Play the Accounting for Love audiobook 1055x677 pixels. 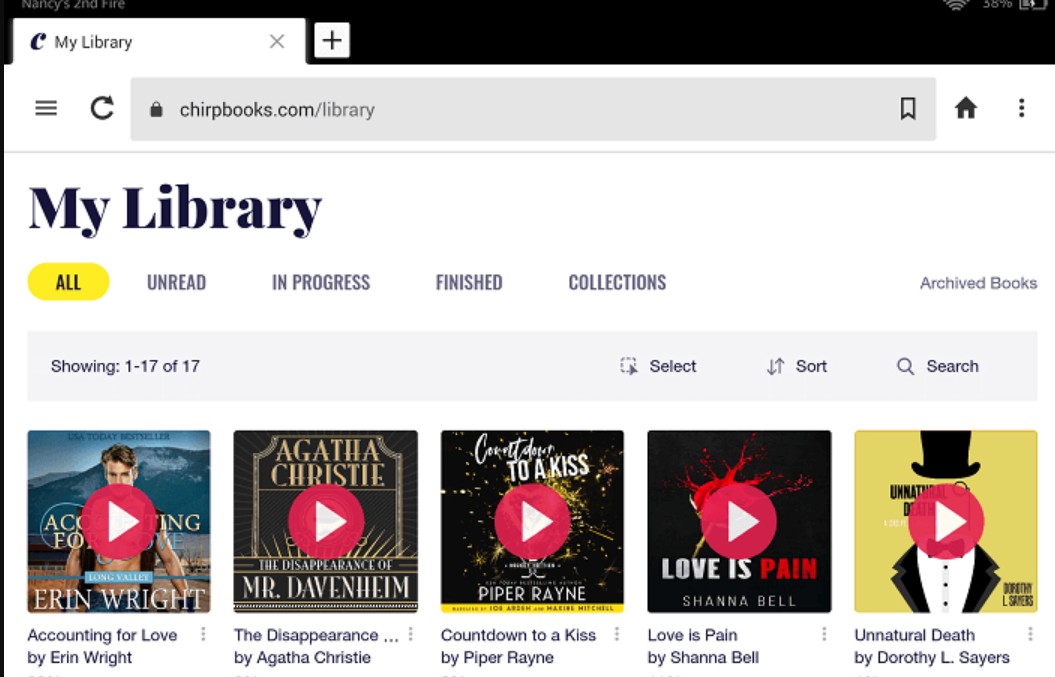pos(118,521)
